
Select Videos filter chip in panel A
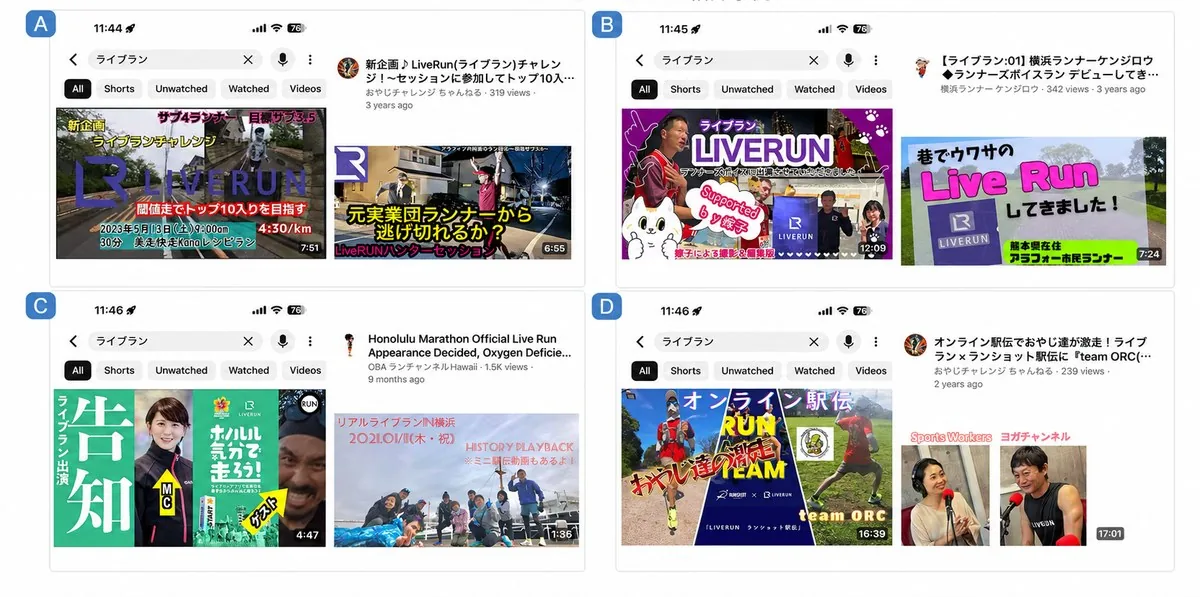tap(305, 88)
